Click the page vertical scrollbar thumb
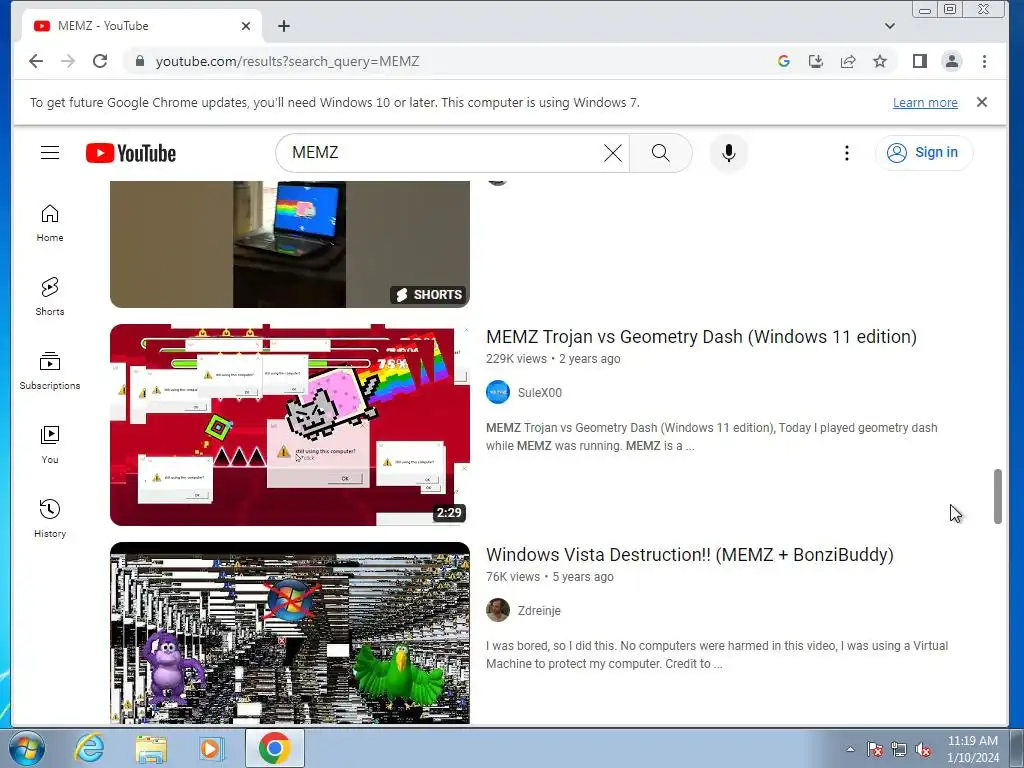This screenshot has height=768, width=1024. tap(997, 496)
